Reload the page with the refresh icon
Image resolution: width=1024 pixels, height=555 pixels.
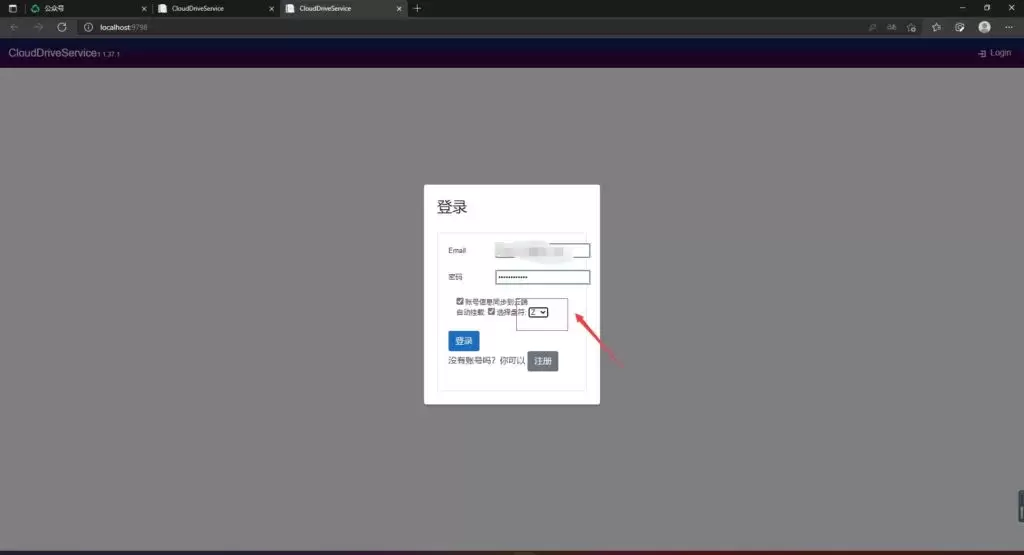62,27
